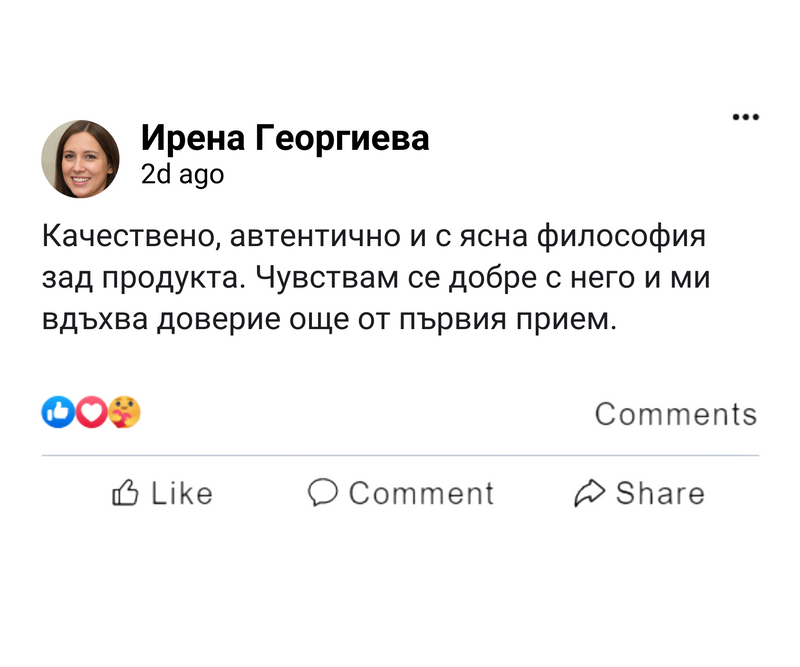Click the share arrow icon
Image resolution: width=800 pixels, height=667 pixels.
[590, 492]
